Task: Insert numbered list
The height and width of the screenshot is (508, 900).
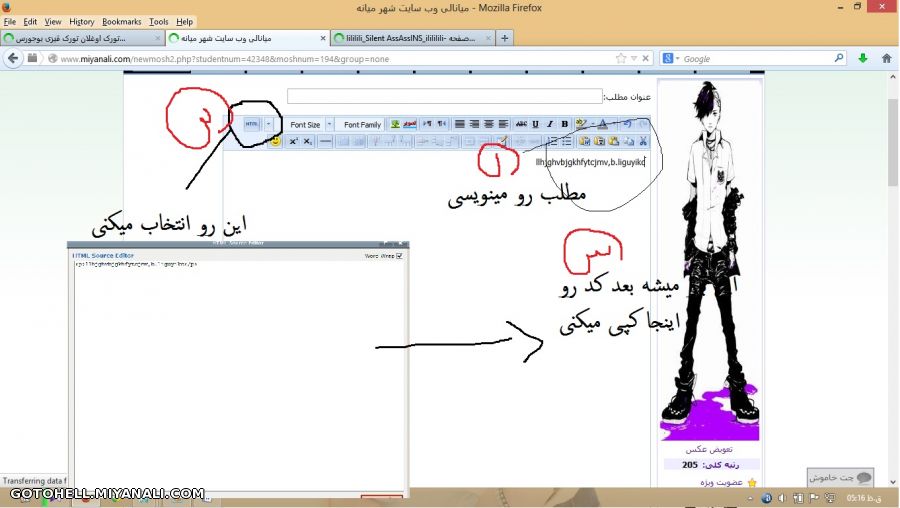Action: pos(552,141)
